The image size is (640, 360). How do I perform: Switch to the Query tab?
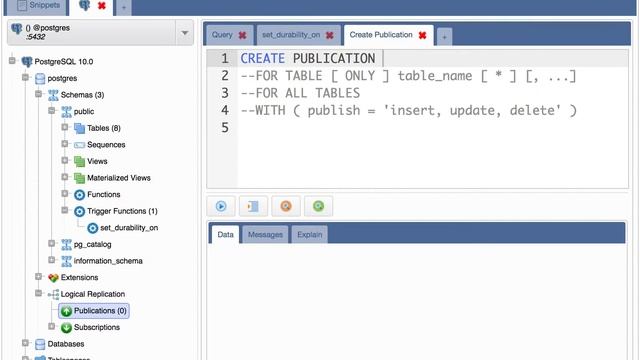tap(229, 35)
